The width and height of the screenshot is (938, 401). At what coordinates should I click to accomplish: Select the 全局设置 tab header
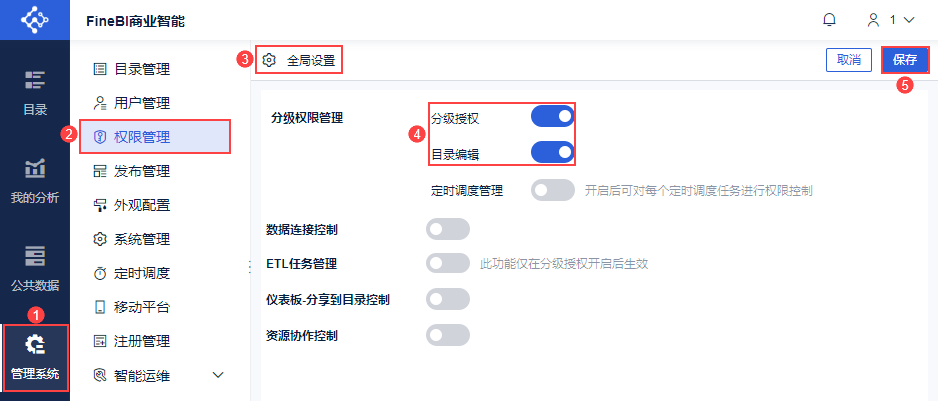pos(310,60)
